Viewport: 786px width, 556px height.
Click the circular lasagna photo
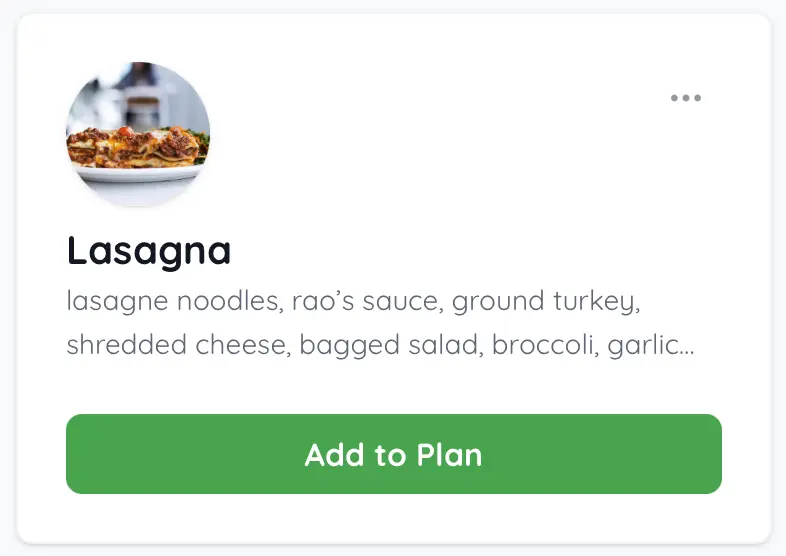point(138,134)
